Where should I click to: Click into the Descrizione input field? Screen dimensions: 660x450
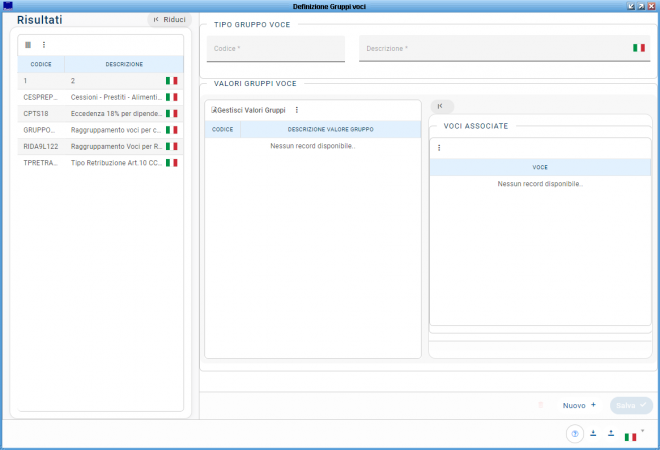pyautogui.click(x=495, y=49)
